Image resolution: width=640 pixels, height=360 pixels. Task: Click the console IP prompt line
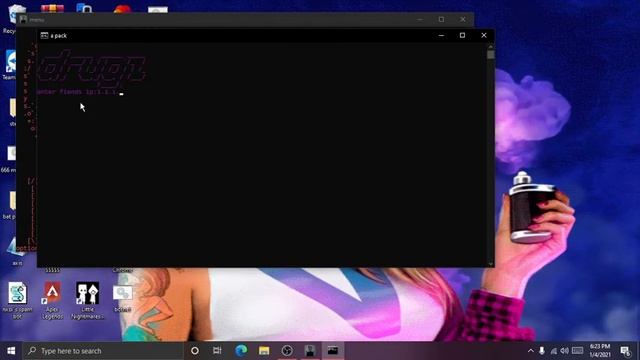[80, 92]
